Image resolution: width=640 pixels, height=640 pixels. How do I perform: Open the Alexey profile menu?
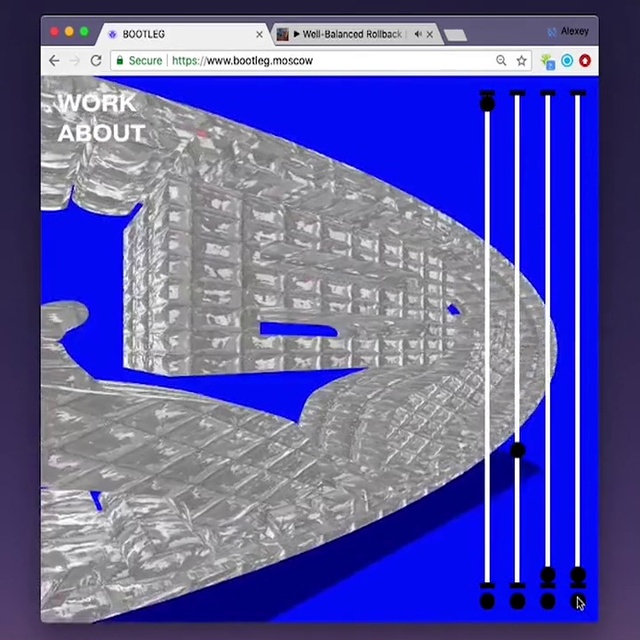point(568,31)
